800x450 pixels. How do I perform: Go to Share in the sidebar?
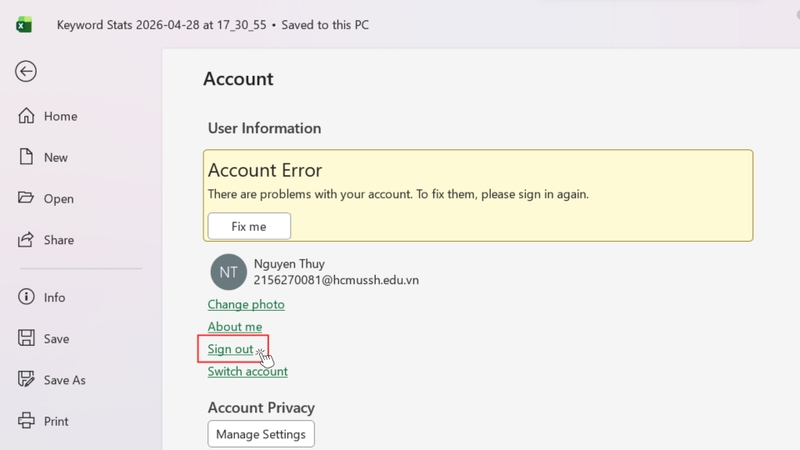coord(59,240)
